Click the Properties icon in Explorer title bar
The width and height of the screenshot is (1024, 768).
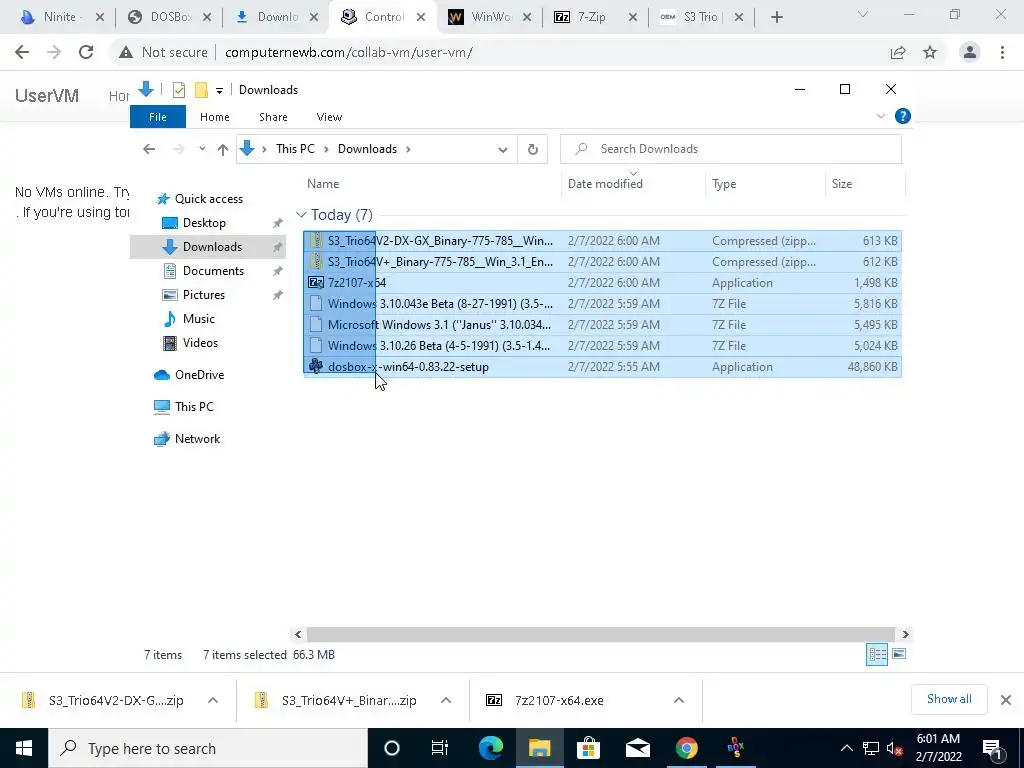pos(178,90)
